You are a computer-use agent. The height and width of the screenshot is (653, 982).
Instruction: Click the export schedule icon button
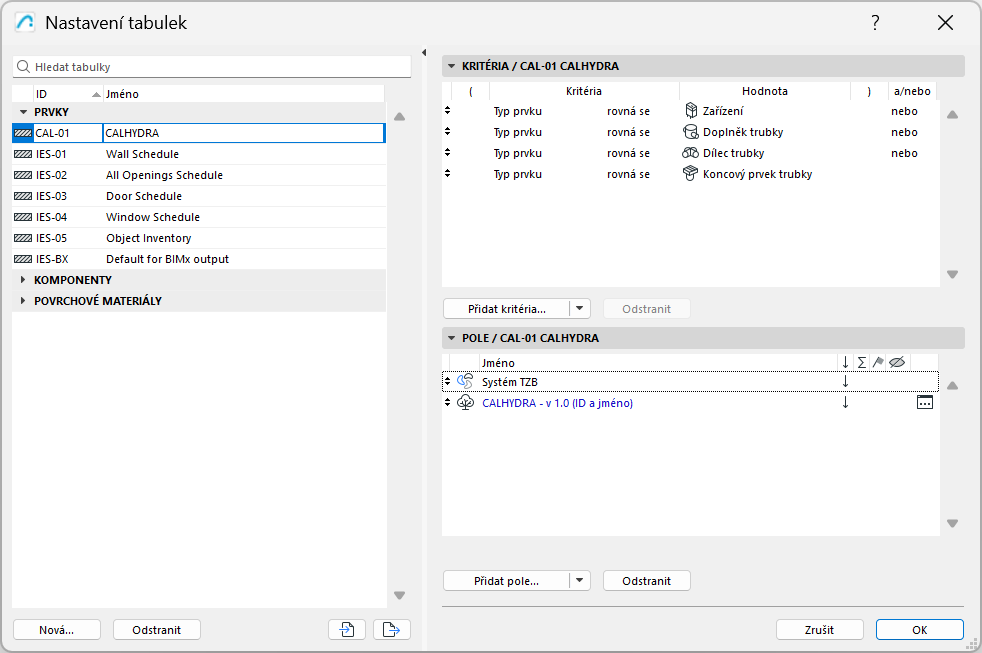tap(392, 629)
